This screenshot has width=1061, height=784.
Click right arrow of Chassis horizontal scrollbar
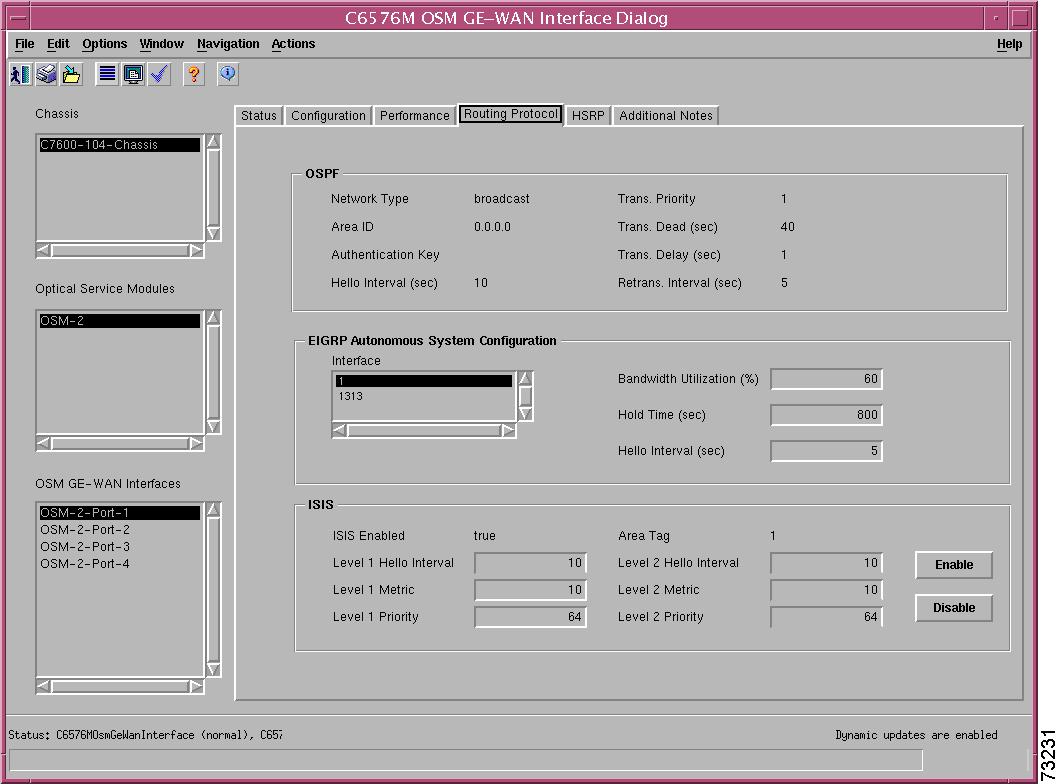tap(196, 250)
